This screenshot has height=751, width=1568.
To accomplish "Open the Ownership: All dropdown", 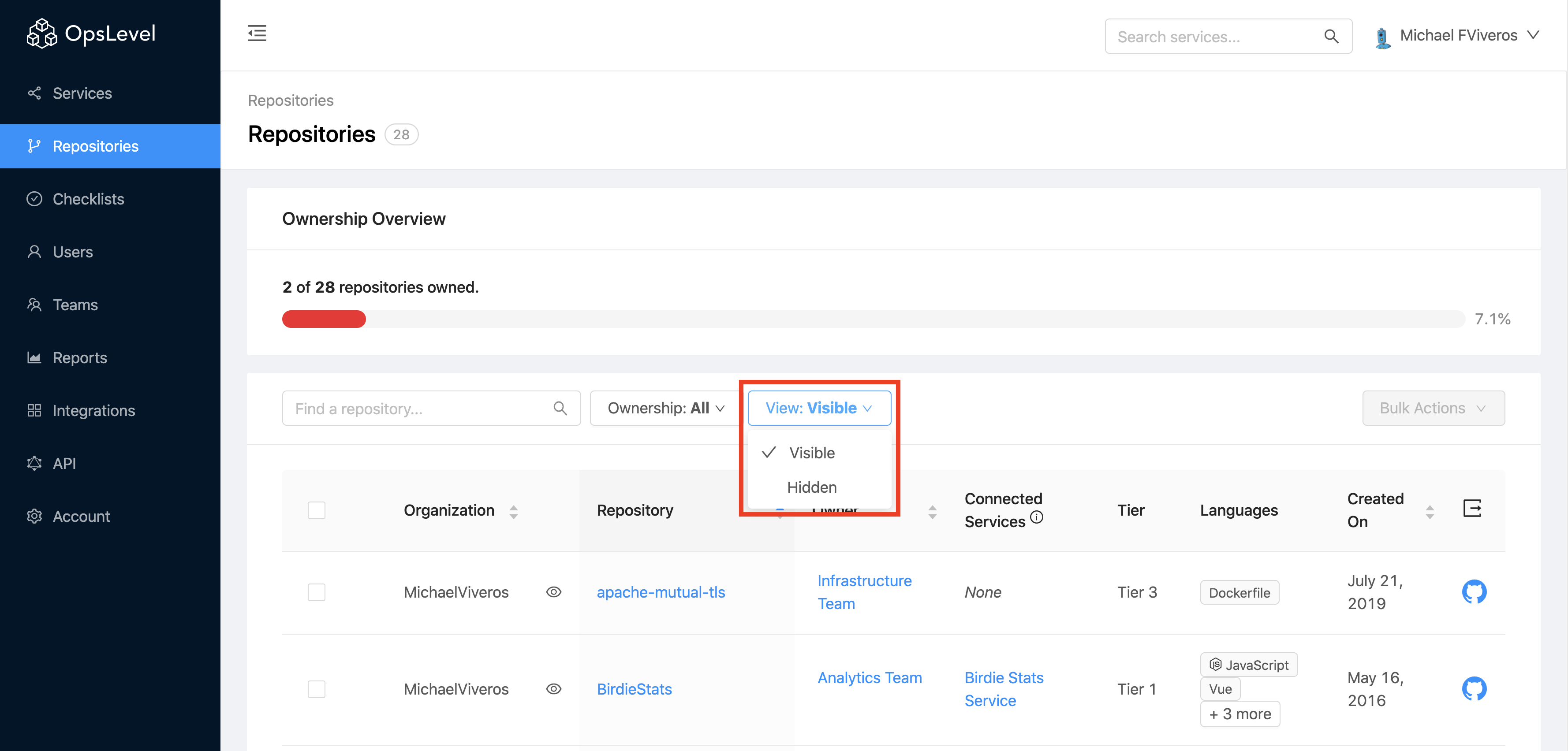I will click(x=666, y=408).
